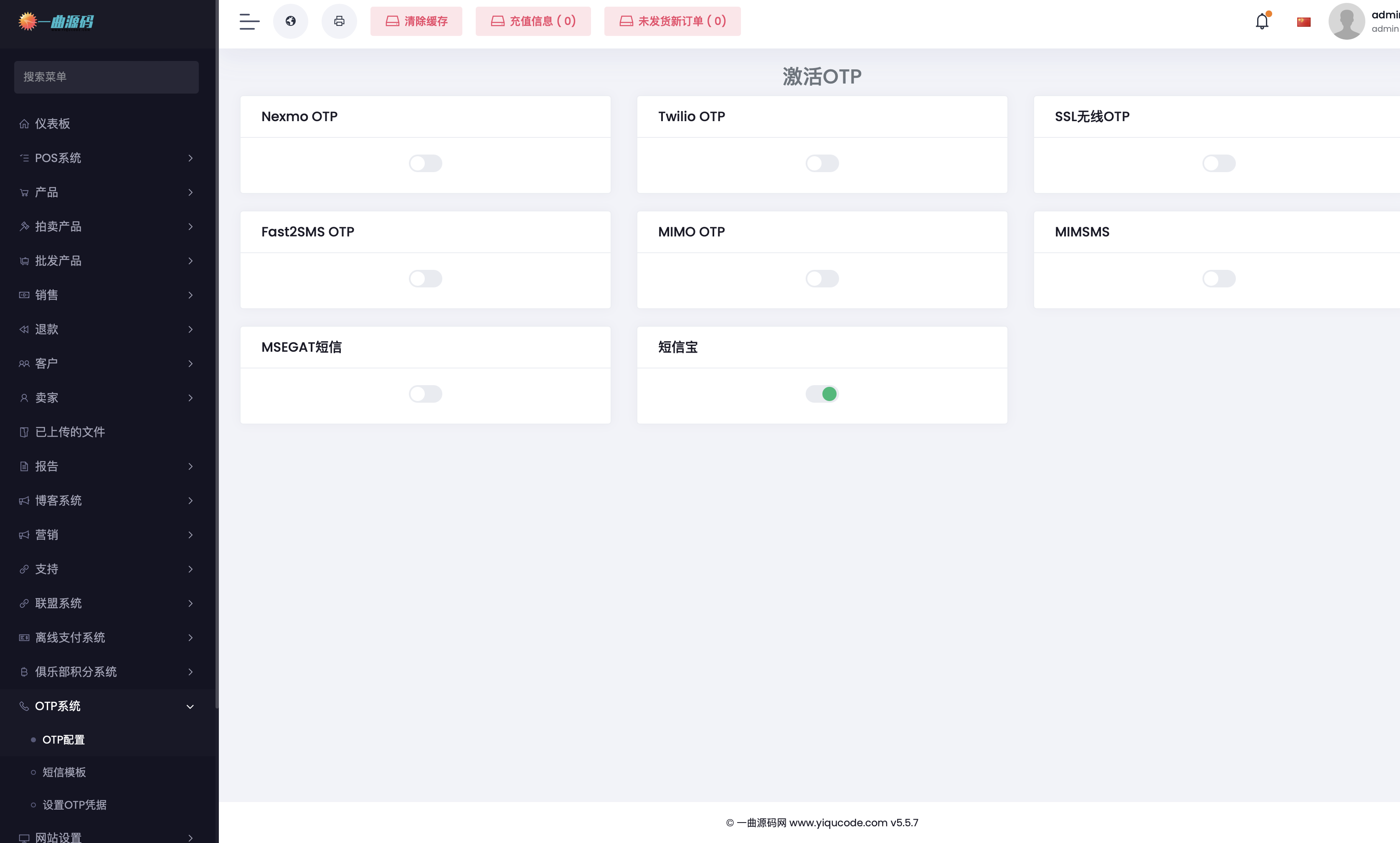Select the 短信模板 submenu item
Image resolution: width=1400 pixels, height=843 pixels.
click(x=63, y=772)
